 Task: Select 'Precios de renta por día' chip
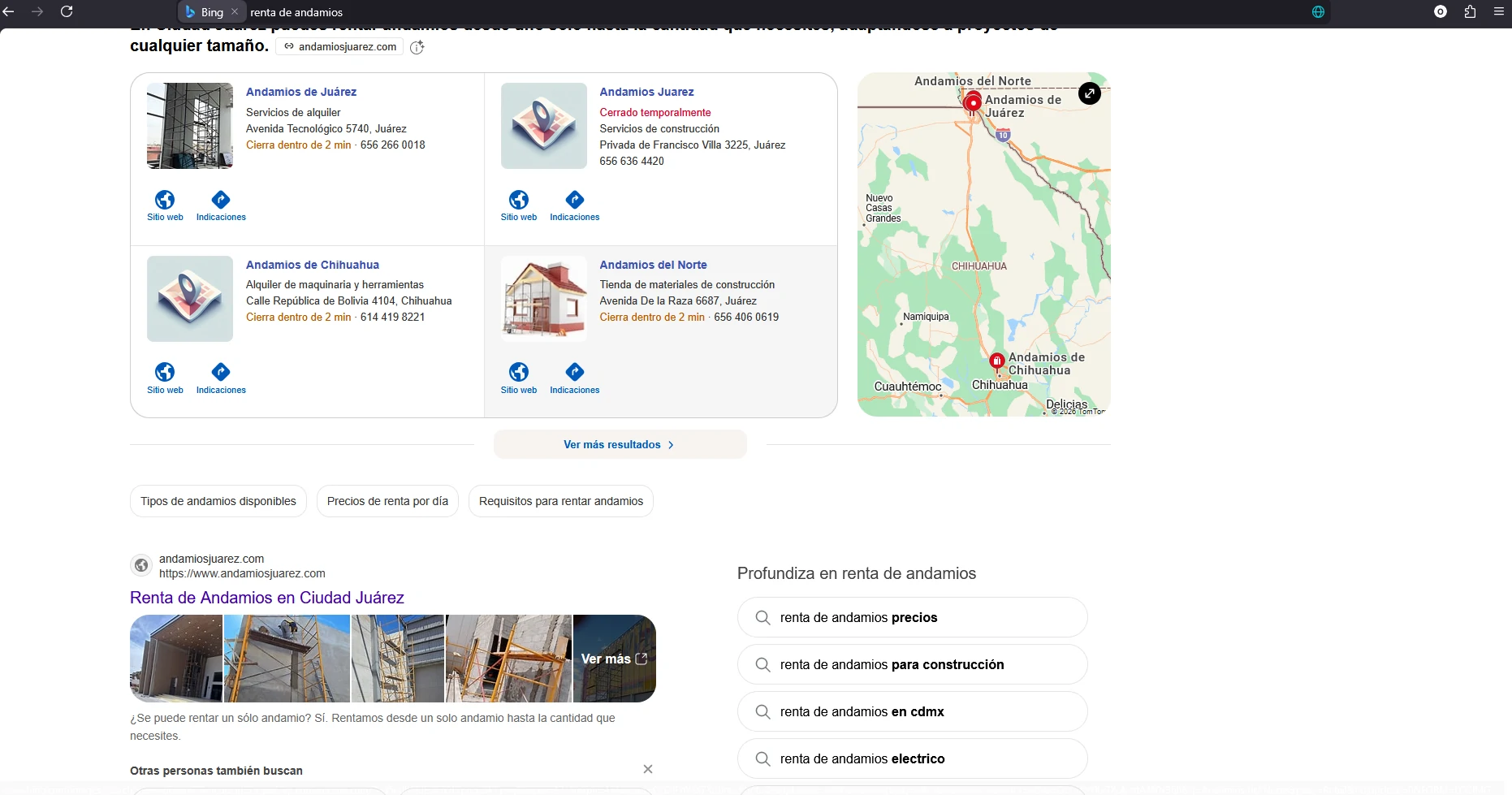pos(387,501)
